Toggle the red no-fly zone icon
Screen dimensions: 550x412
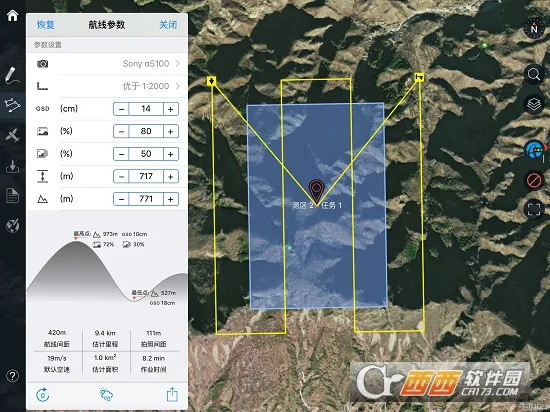tap(534, 181)
